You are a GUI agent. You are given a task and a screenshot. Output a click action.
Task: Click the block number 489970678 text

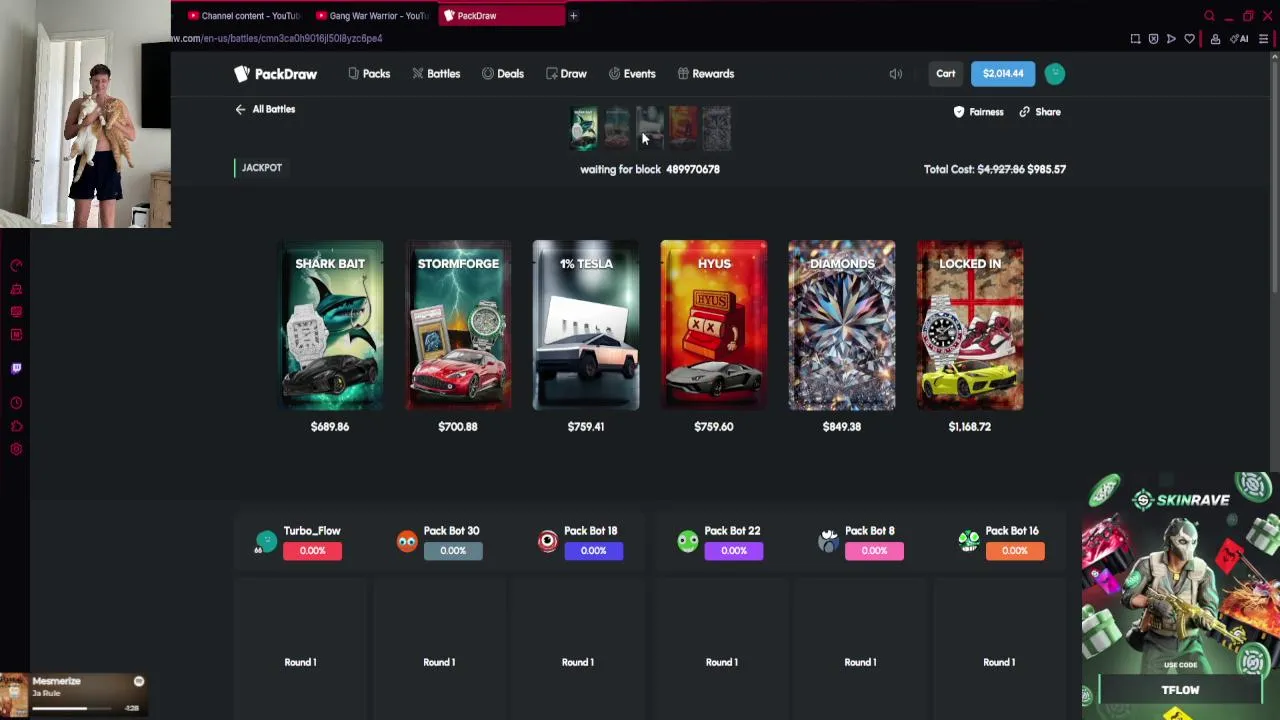point(693,169)
